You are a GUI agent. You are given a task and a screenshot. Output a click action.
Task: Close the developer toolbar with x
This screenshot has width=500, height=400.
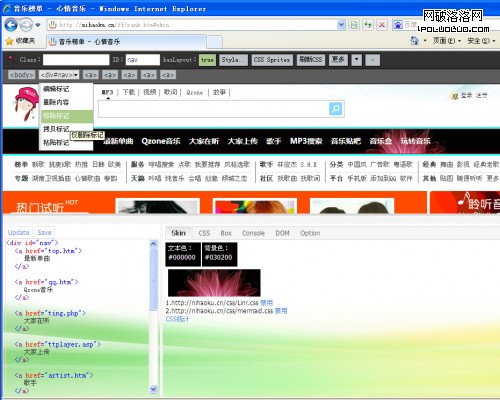tap(373, 60)
